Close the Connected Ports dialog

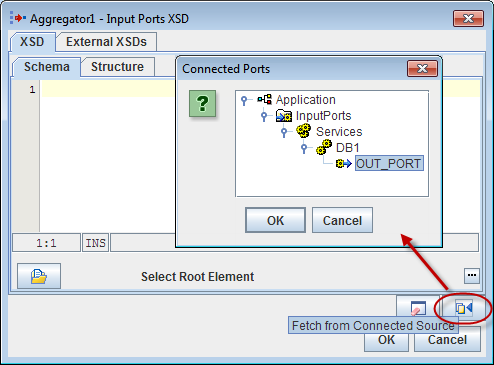point(422,68)
